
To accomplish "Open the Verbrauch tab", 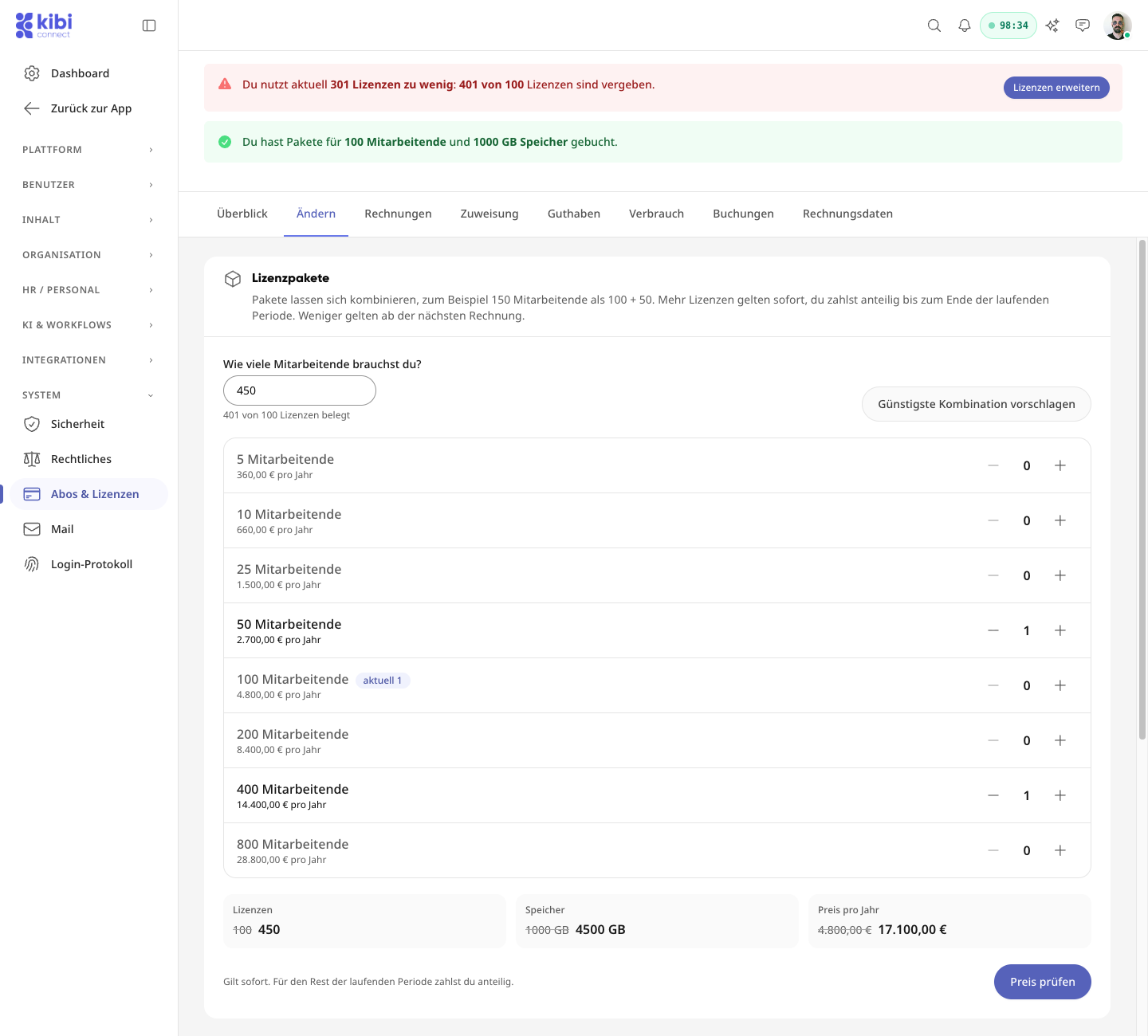I will pyautogui.click(x=656, y=214).
